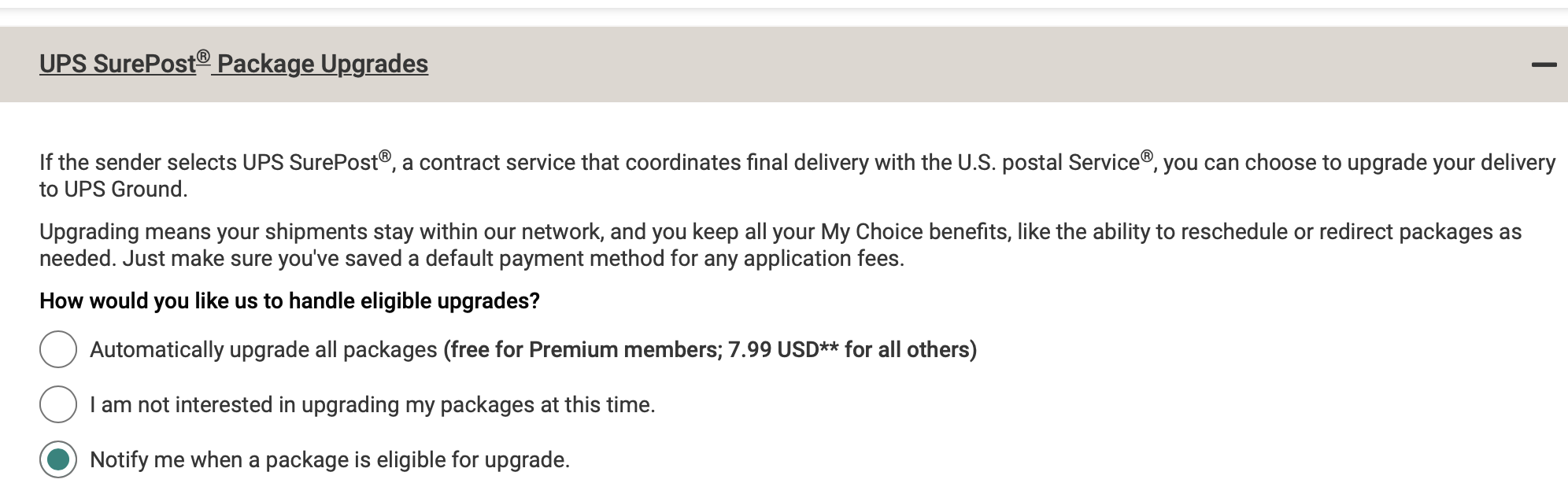Click the 'to UPS Ground.' text

coord(113,190)
